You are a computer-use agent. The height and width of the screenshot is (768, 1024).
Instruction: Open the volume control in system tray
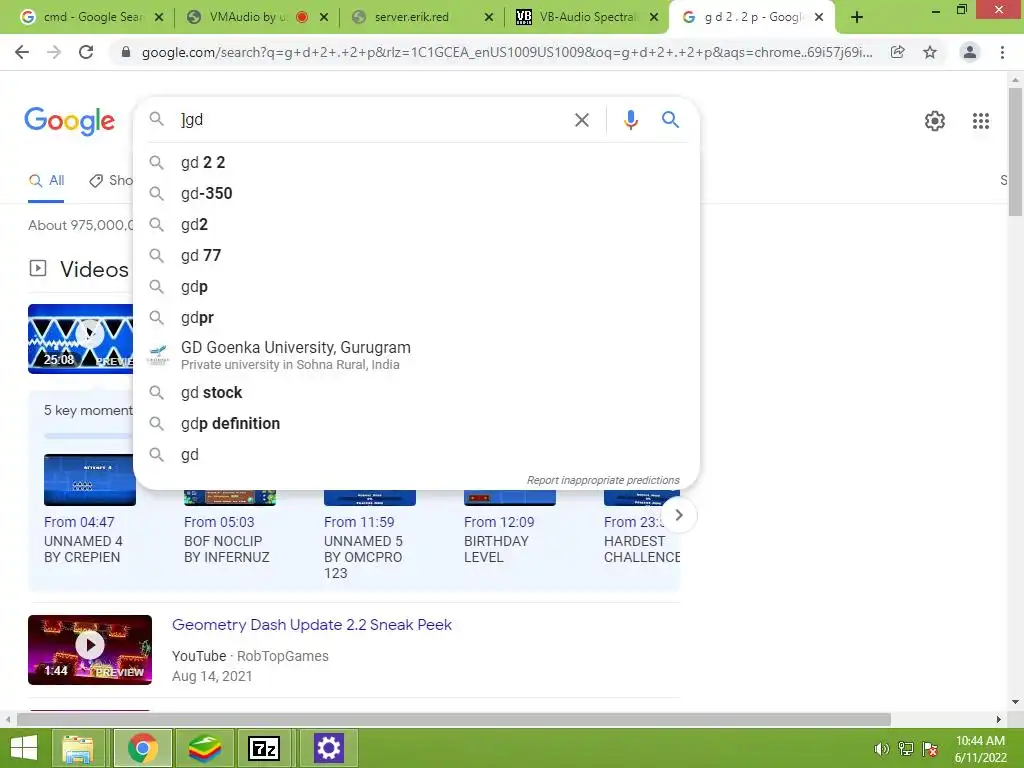click(x=881, y=749)
